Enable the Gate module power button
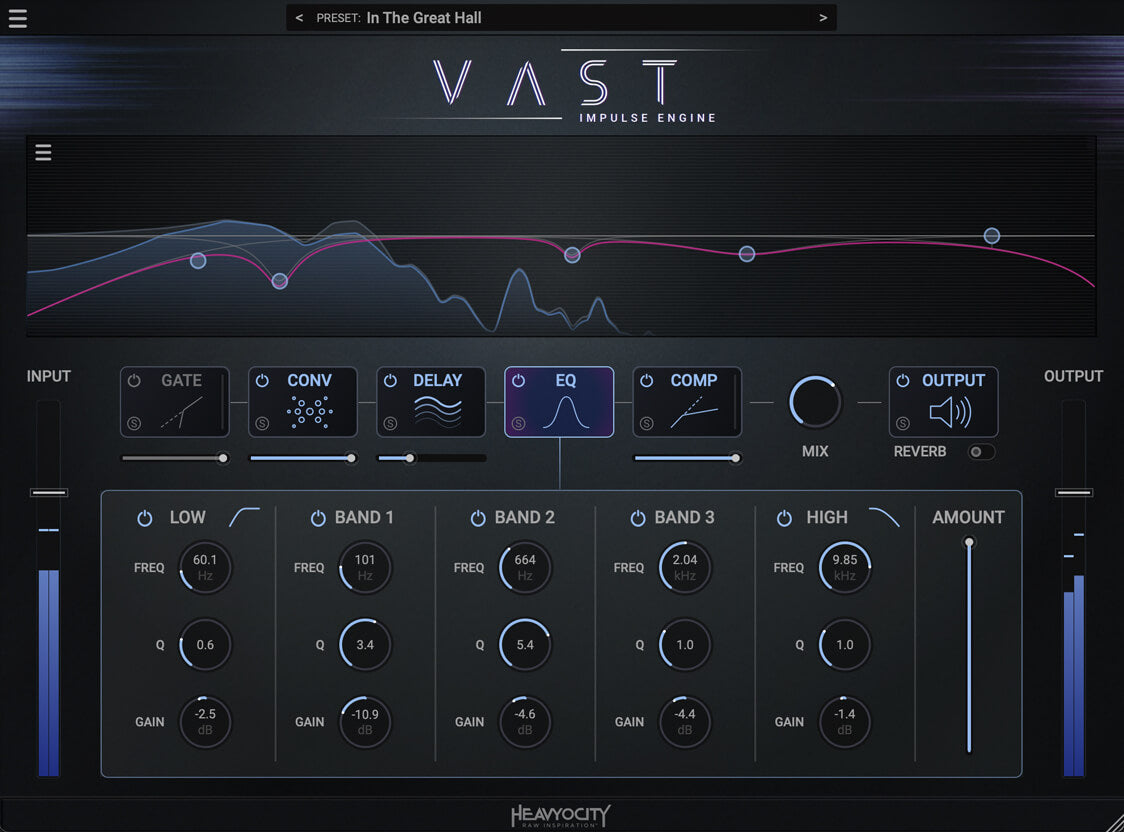The height and width of the screenshot is (832, 1124). (135, 381)
